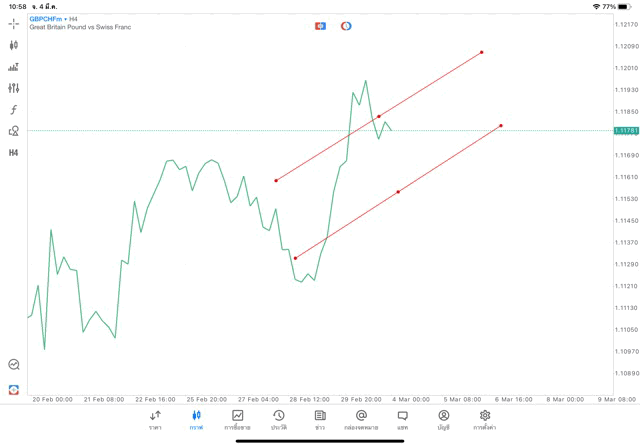Open the chart search magnifier icon
Screen dimensions: 640x447
pyautogui.click(x=13, y=365)
